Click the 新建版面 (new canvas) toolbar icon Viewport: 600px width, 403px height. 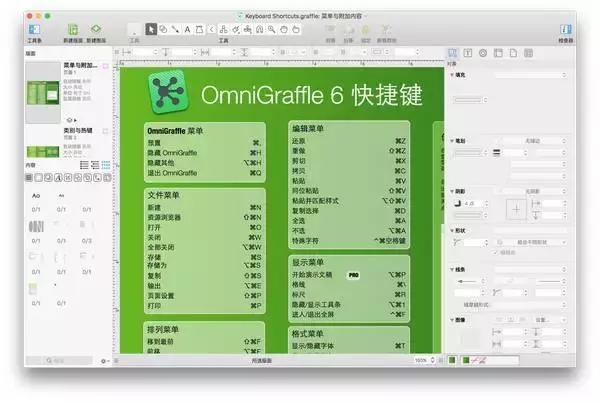(73, 30)
